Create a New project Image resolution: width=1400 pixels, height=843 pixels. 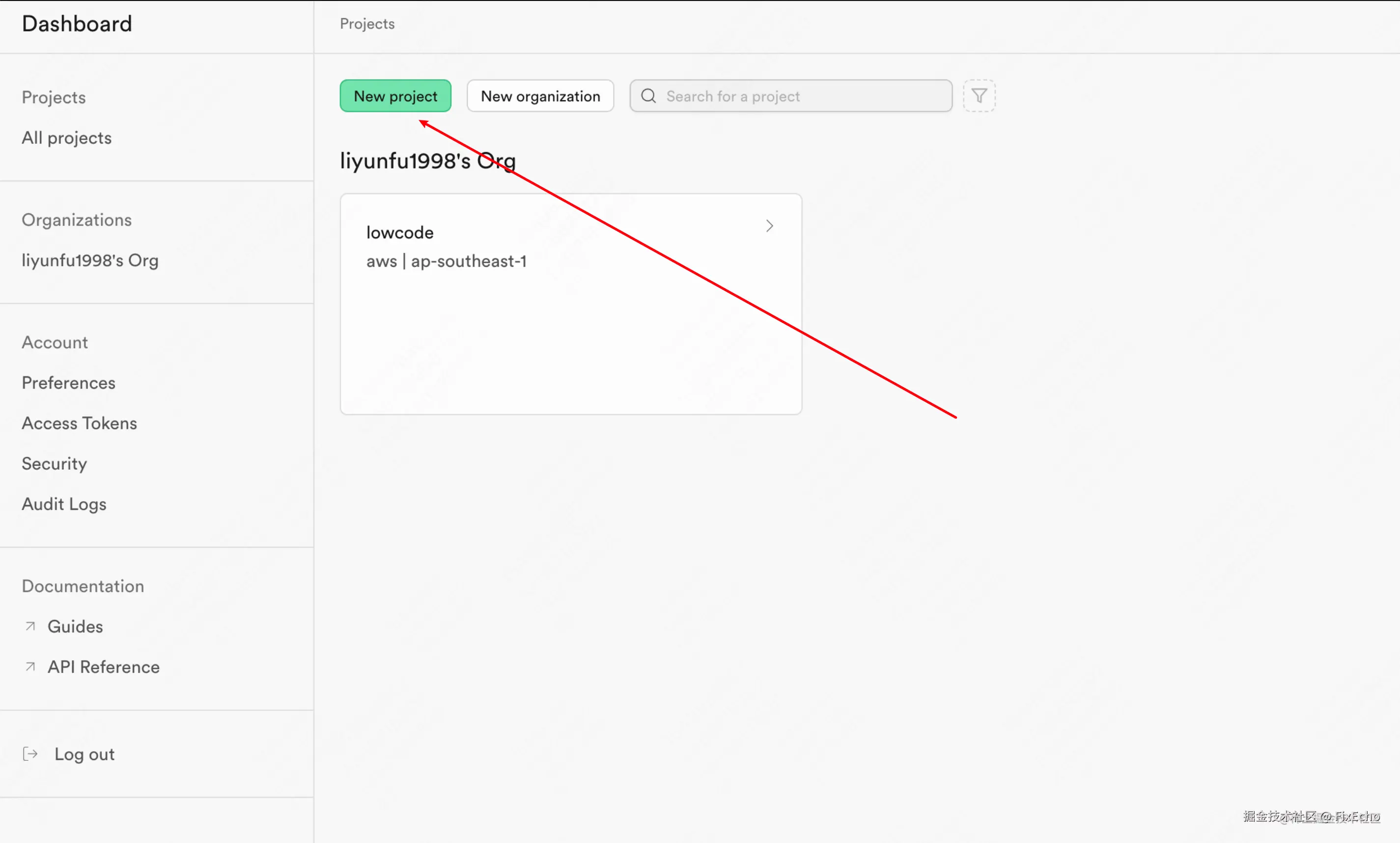(395, 96)
